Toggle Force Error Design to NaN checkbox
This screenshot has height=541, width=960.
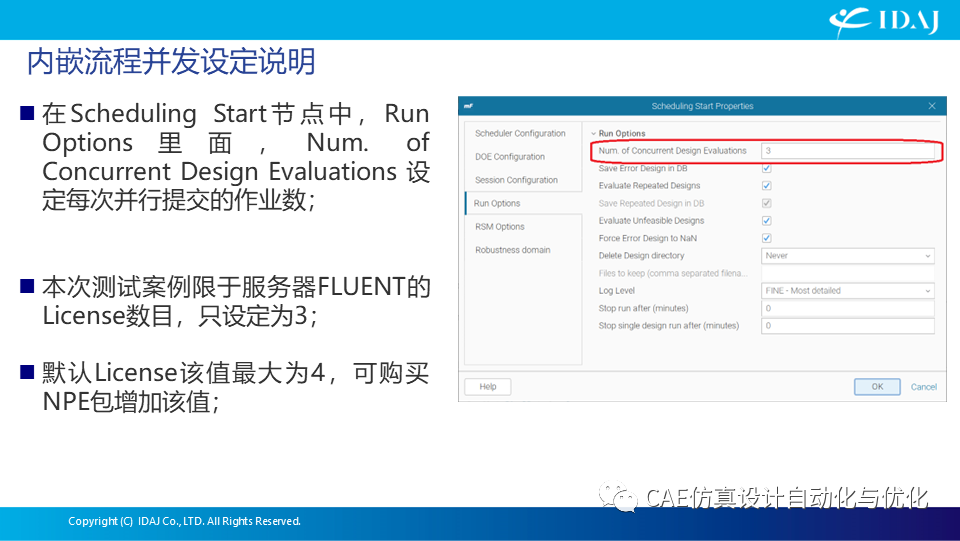(767, 238)
